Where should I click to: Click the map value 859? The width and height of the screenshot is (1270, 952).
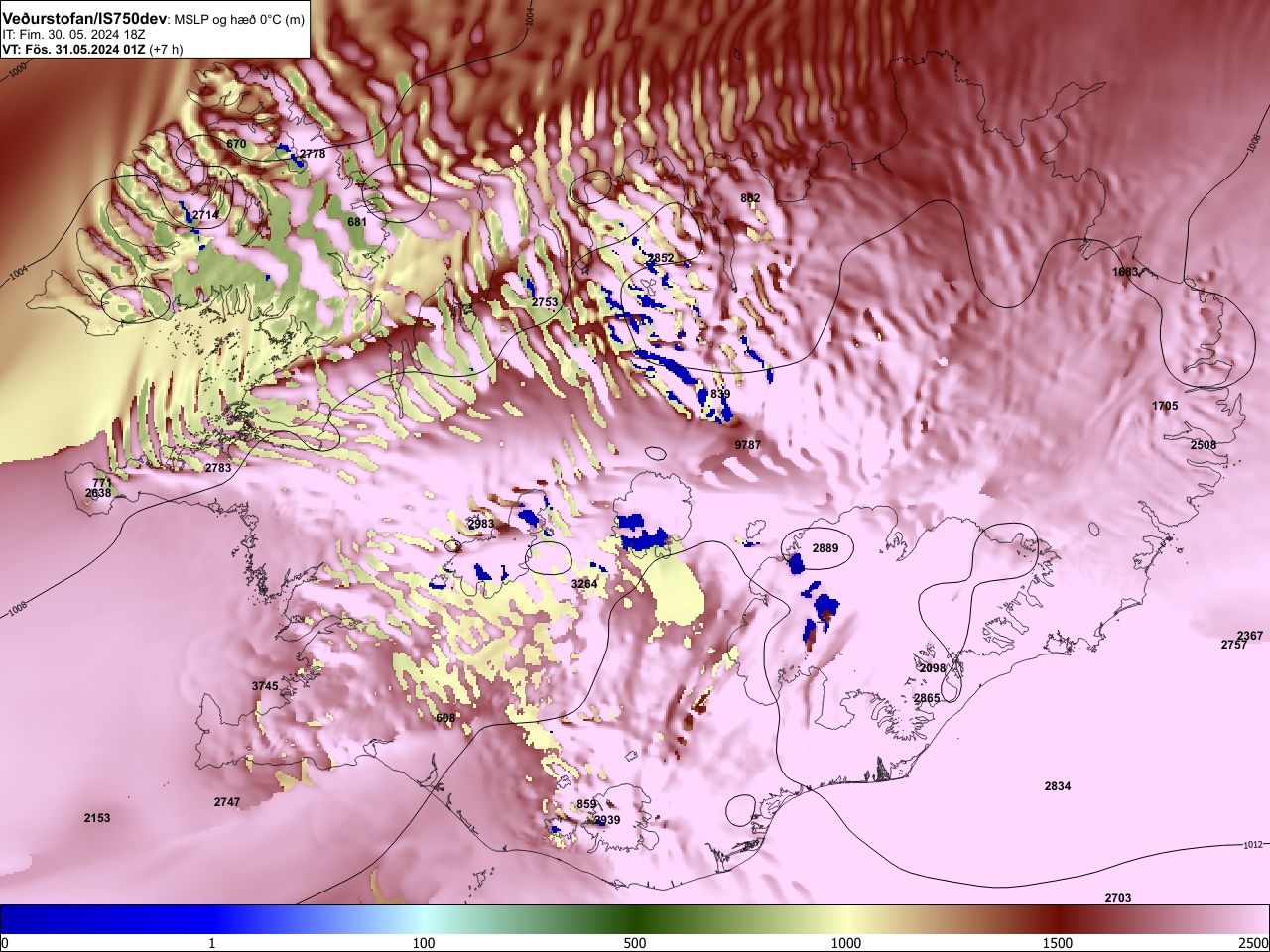coord(586,804)
